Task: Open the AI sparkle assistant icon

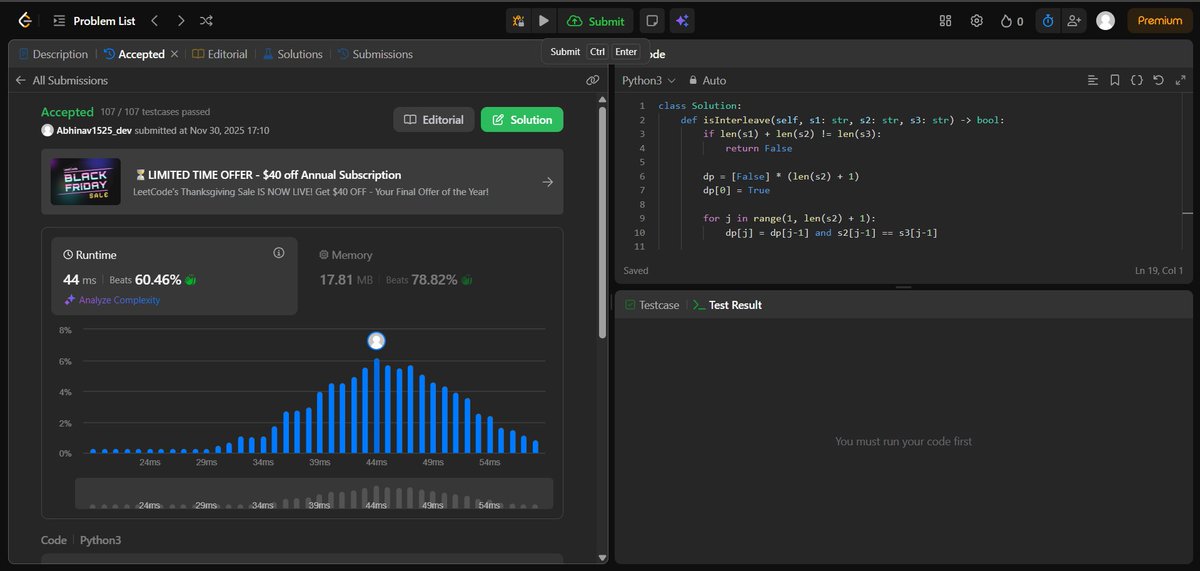Action: click(x=683, y=20)
